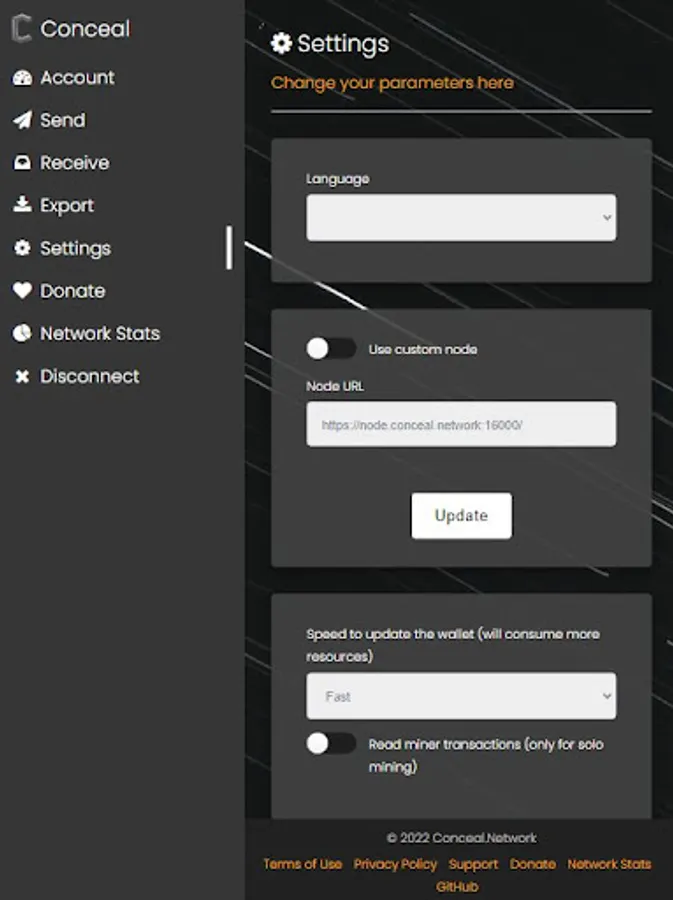Open the Privacy Policy link
This screenshot has width=673, height=900.
click(x=395, y=864)
